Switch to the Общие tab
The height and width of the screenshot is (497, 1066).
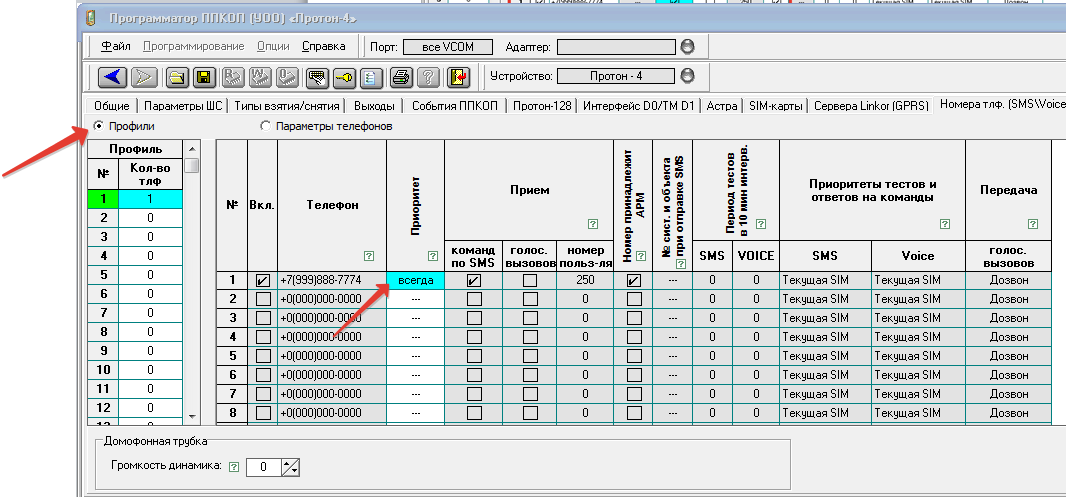(x=112, y=106)
